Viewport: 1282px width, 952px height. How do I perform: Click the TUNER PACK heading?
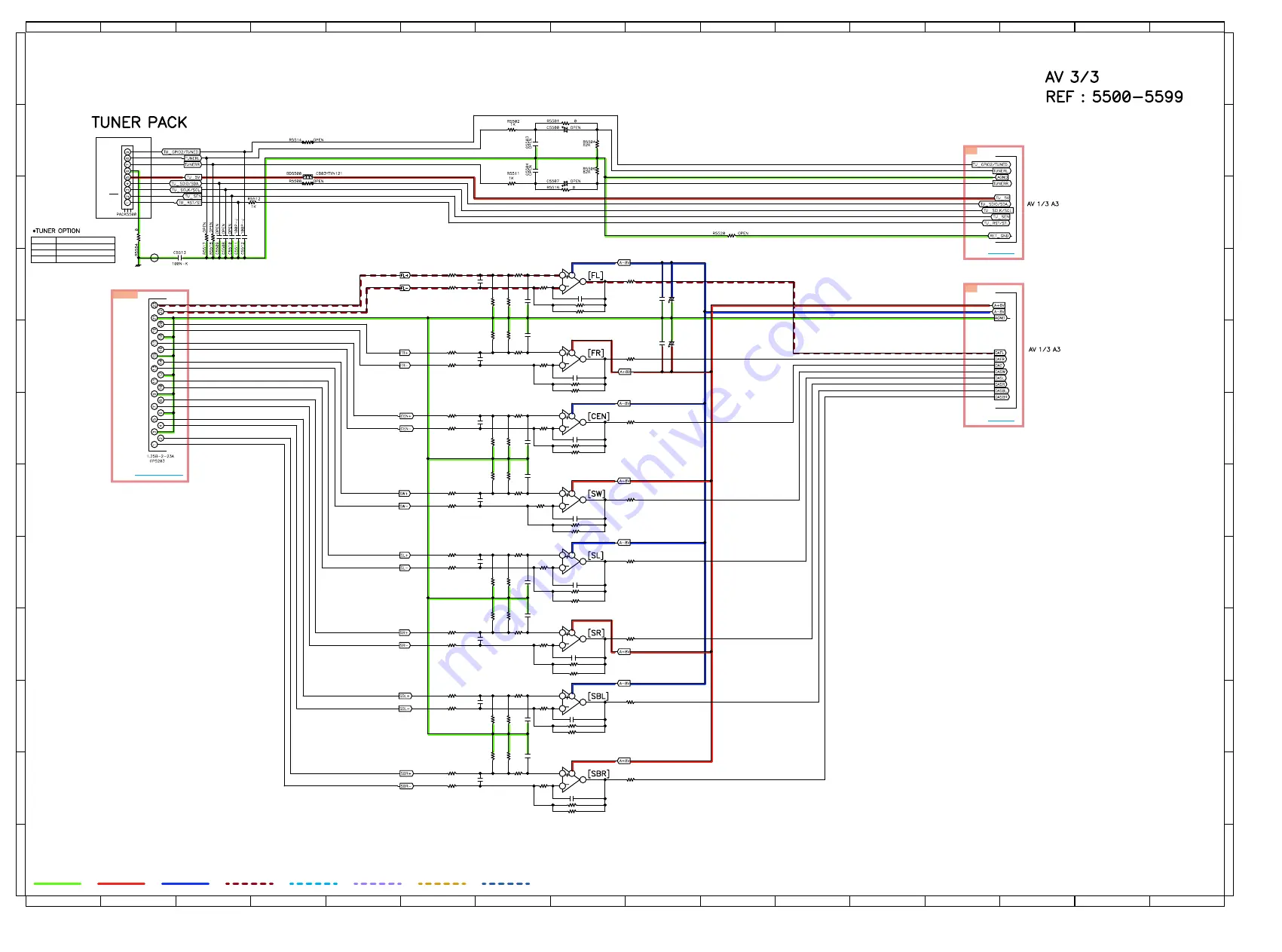(139, 122)
